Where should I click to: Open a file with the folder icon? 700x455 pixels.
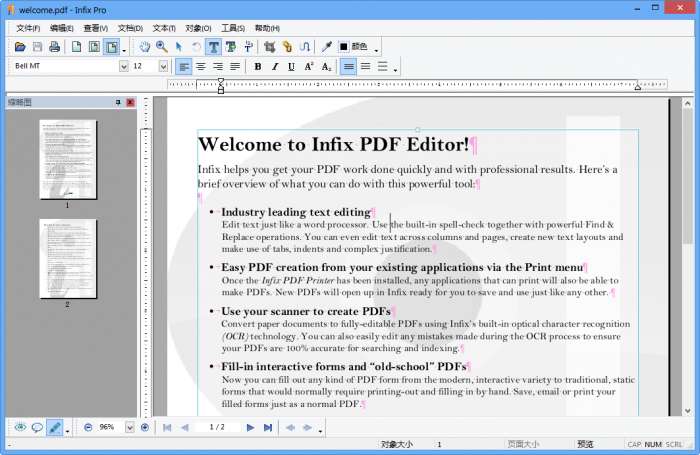click(20, 47)
